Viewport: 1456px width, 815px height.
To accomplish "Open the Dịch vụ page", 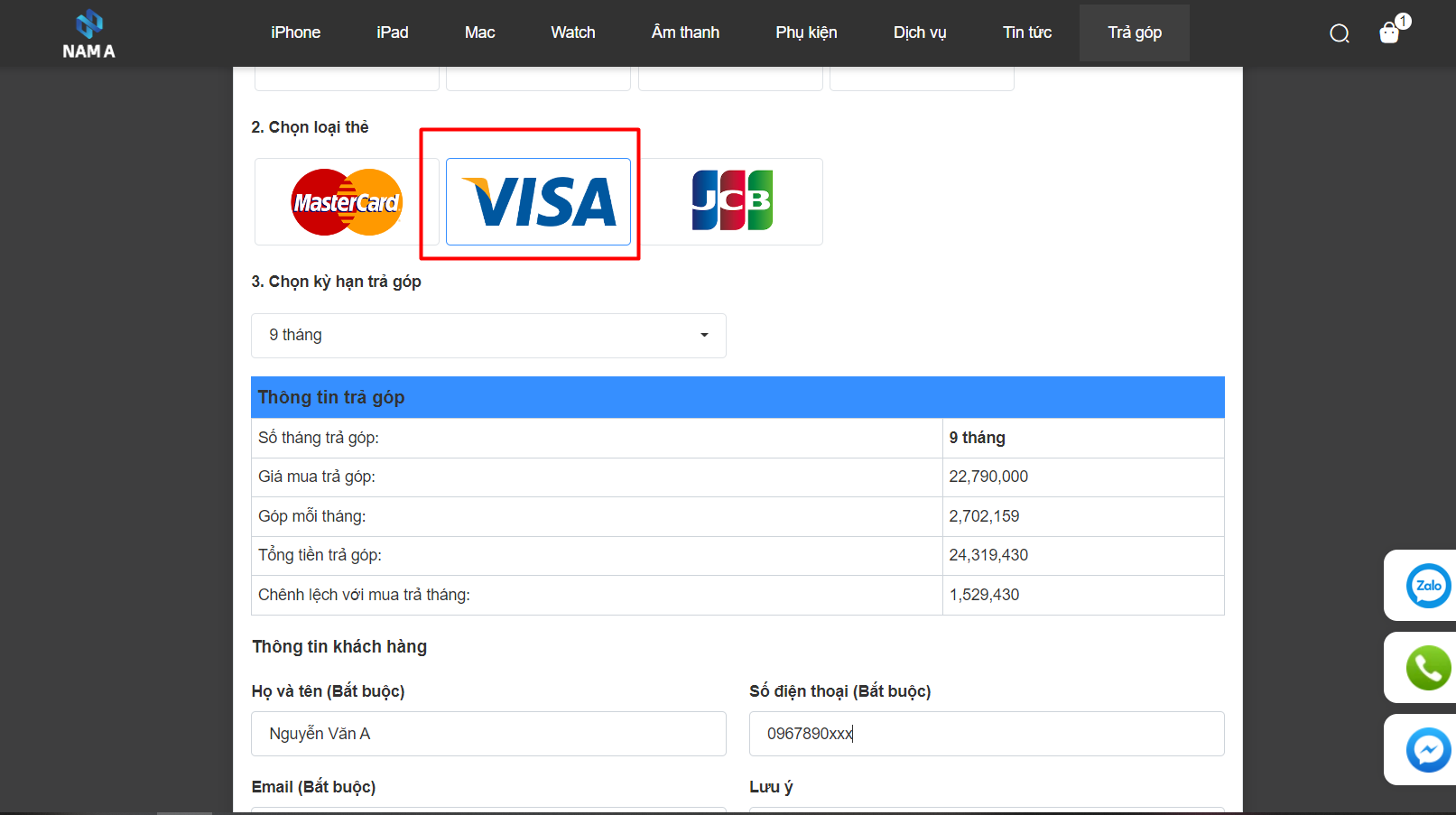I will tap(919, 32).
